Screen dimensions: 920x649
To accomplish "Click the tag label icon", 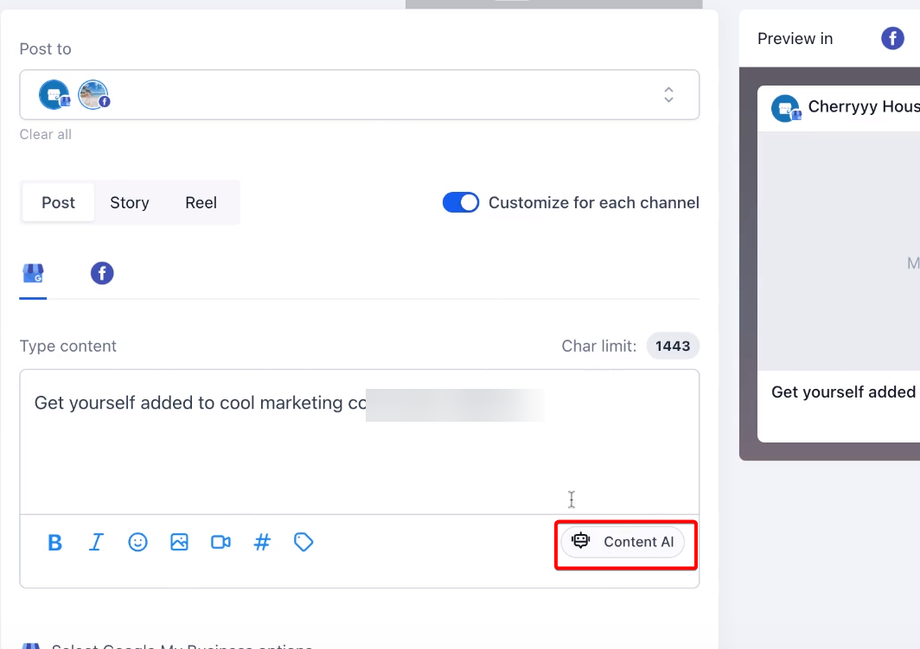I will click(x=304, y=542).
